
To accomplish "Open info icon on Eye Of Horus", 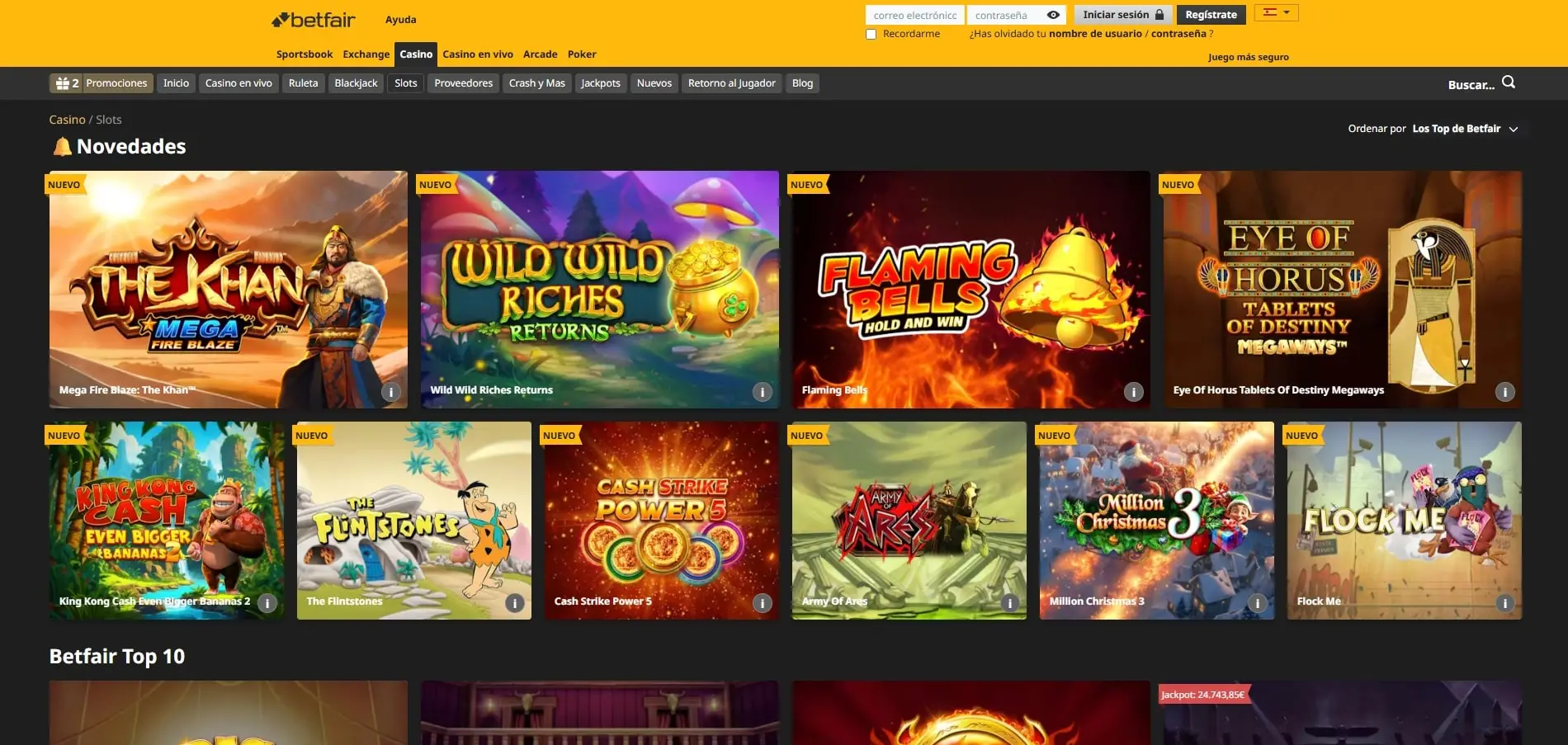I will click(1504, 392).
